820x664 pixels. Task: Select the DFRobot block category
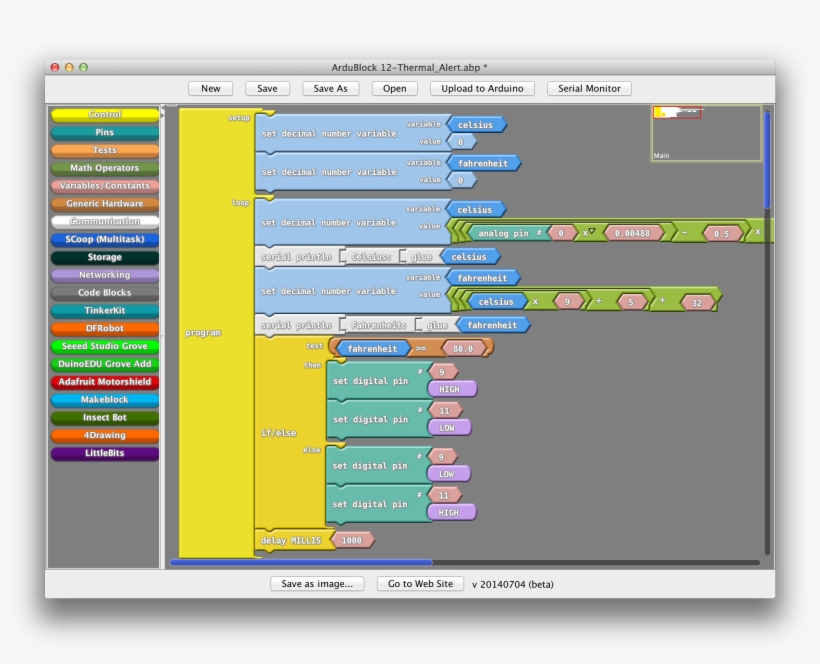[x=103, y=327]
